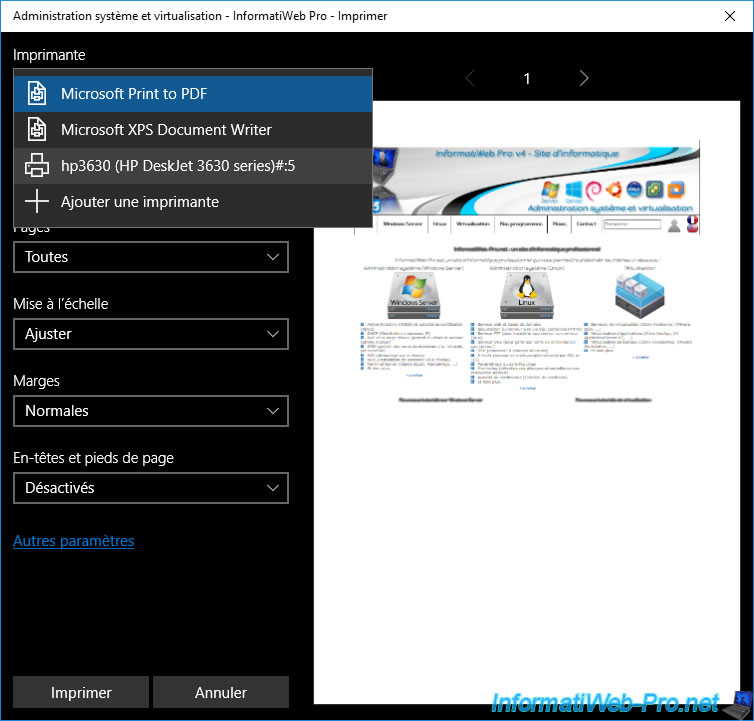Choose Microsoft XPS Document Writer
Screen dimensions: 754x721
(x=193, y=129)
